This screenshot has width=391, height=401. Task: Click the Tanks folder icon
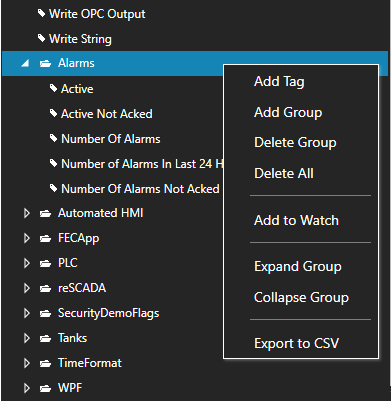(45, 338)
